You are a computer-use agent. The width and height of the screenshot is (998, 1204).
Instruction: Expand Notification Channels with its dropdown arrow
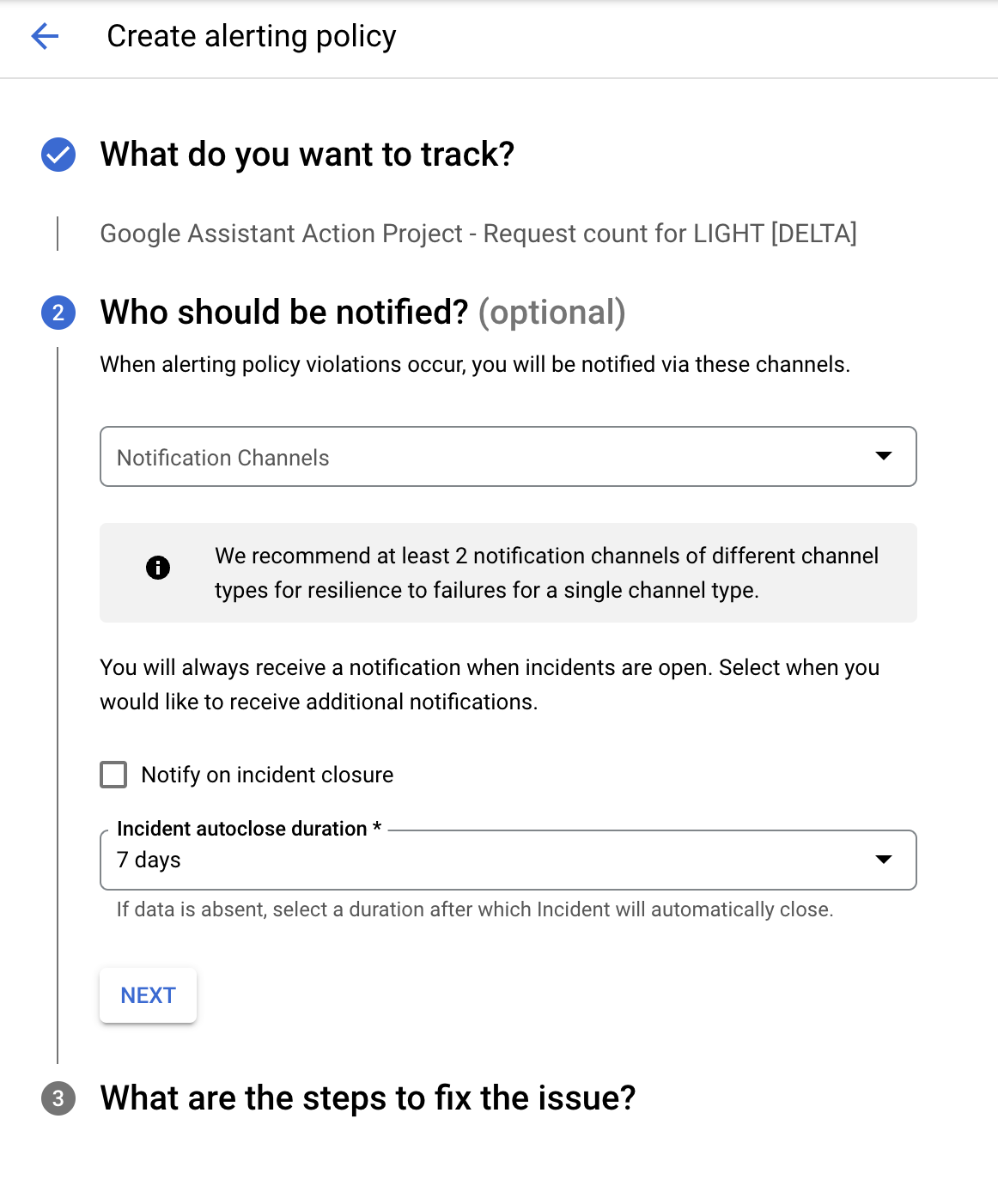tap(883, 456)
